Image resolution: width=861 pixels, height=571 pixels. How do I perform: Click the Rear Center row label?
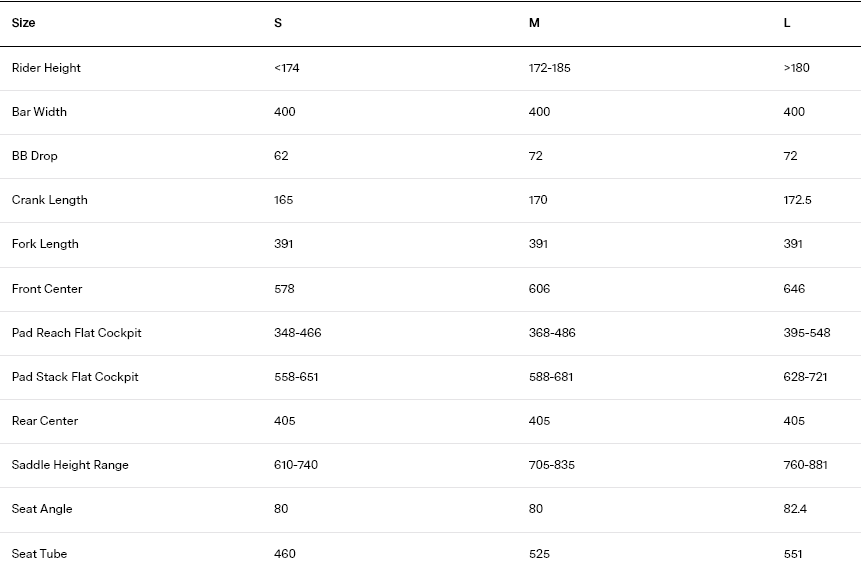(x=45, y=421)
